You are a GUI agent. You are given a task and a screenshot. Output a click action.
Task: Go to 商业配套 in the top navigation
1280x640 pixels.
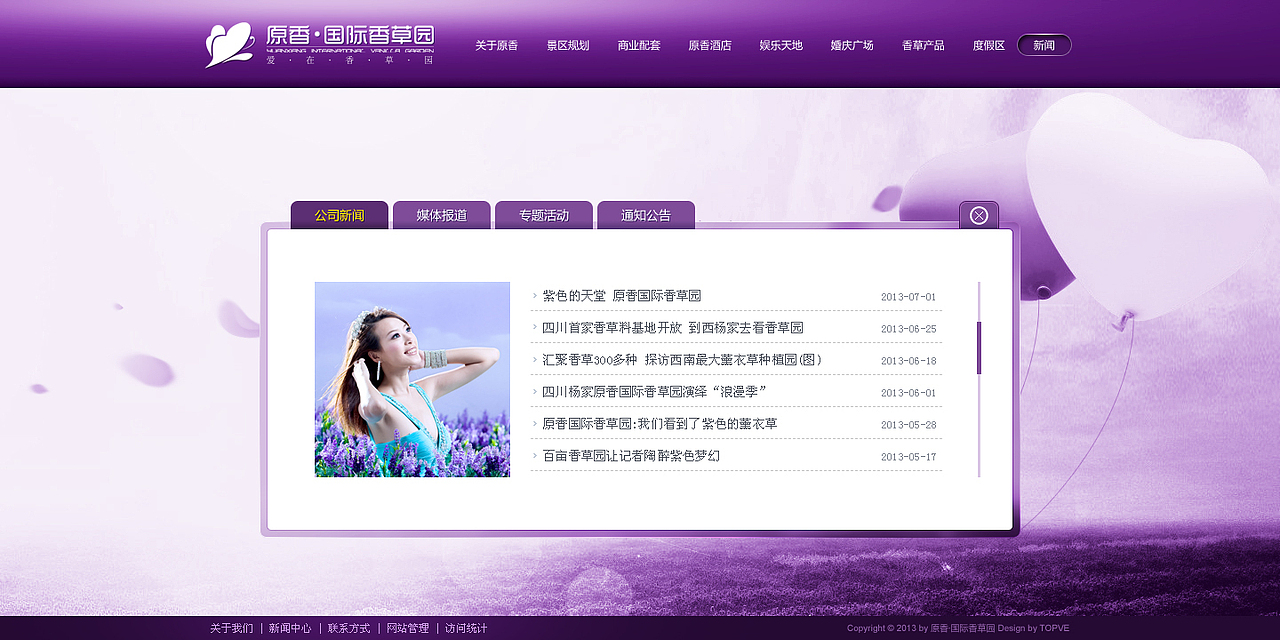pos(639,45)
